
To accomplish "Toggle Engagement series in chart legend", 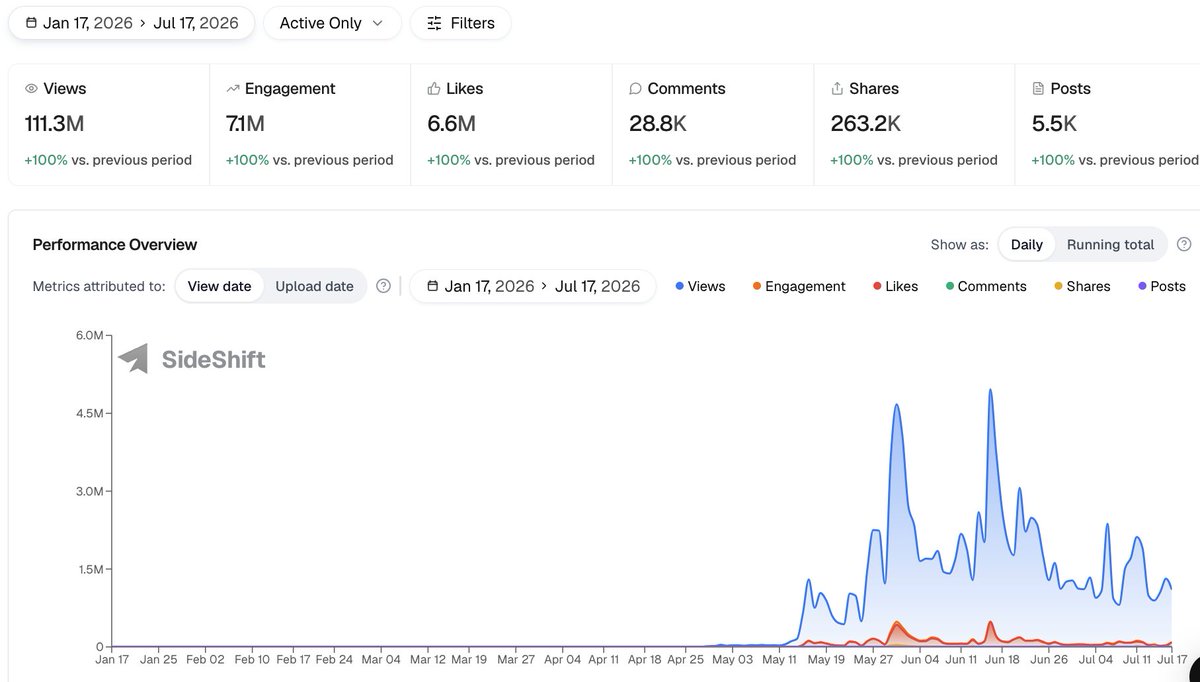I will click(x=798, y=286).
